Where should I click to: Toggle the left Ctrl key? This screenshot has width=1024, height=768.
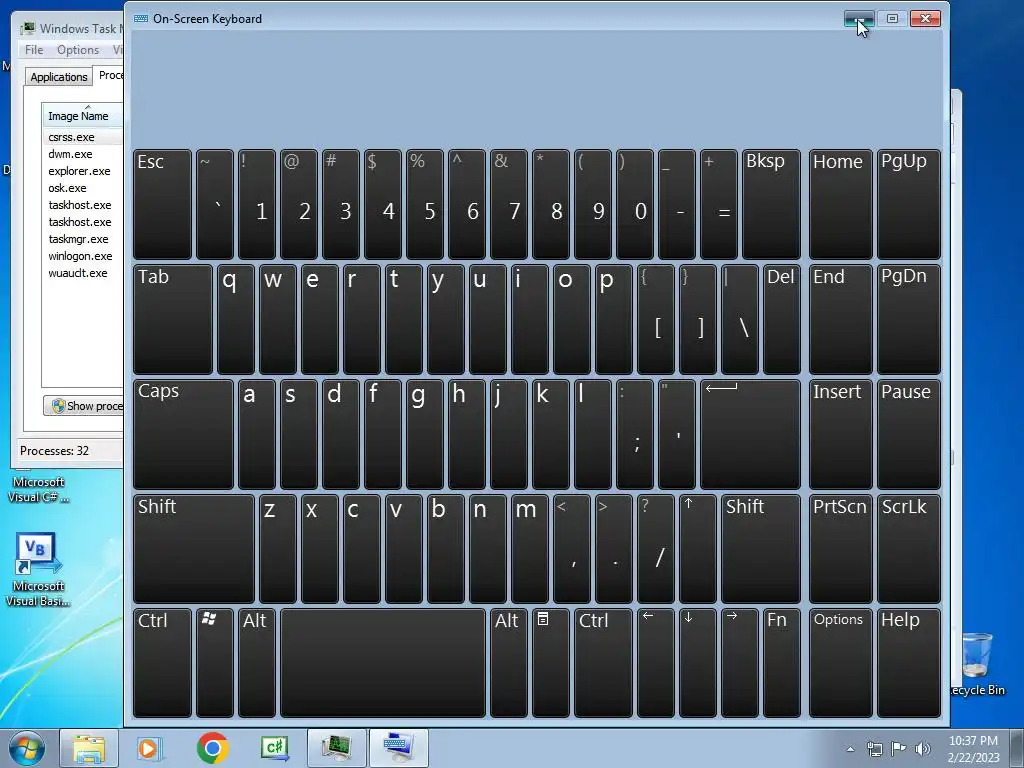pos(162,663)
